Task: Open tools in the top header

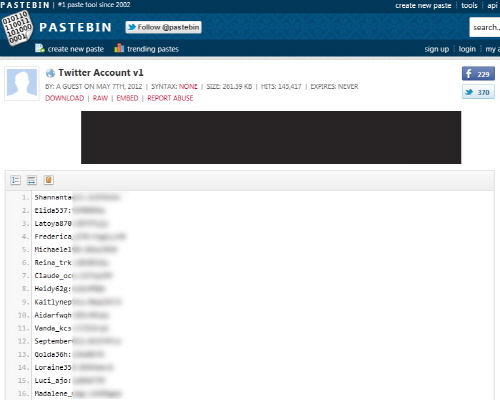Action: pos(469,5)
